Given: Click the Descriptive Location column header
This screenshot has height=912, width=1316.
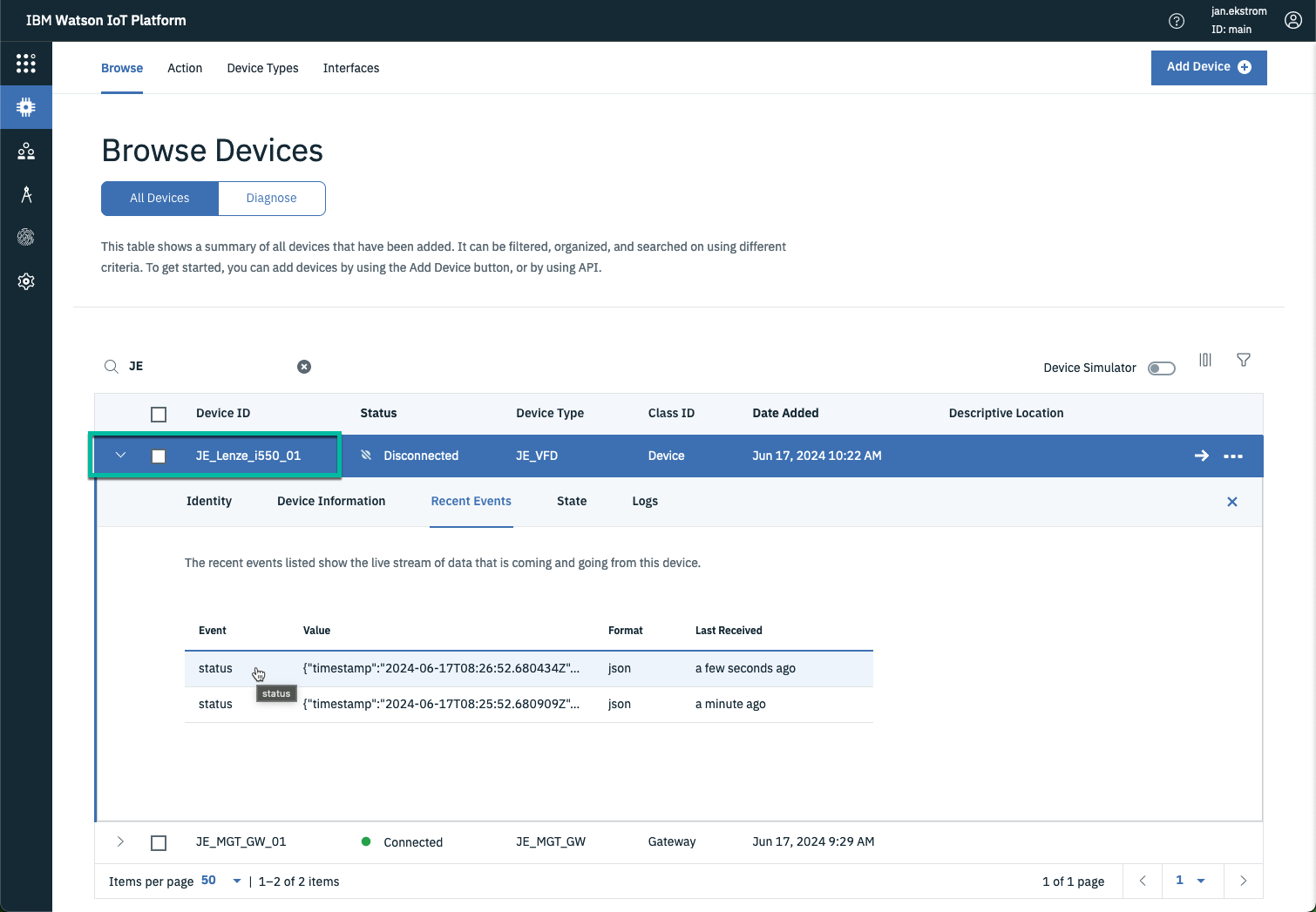Looking at the screenshot, I should pos(1006,413).
